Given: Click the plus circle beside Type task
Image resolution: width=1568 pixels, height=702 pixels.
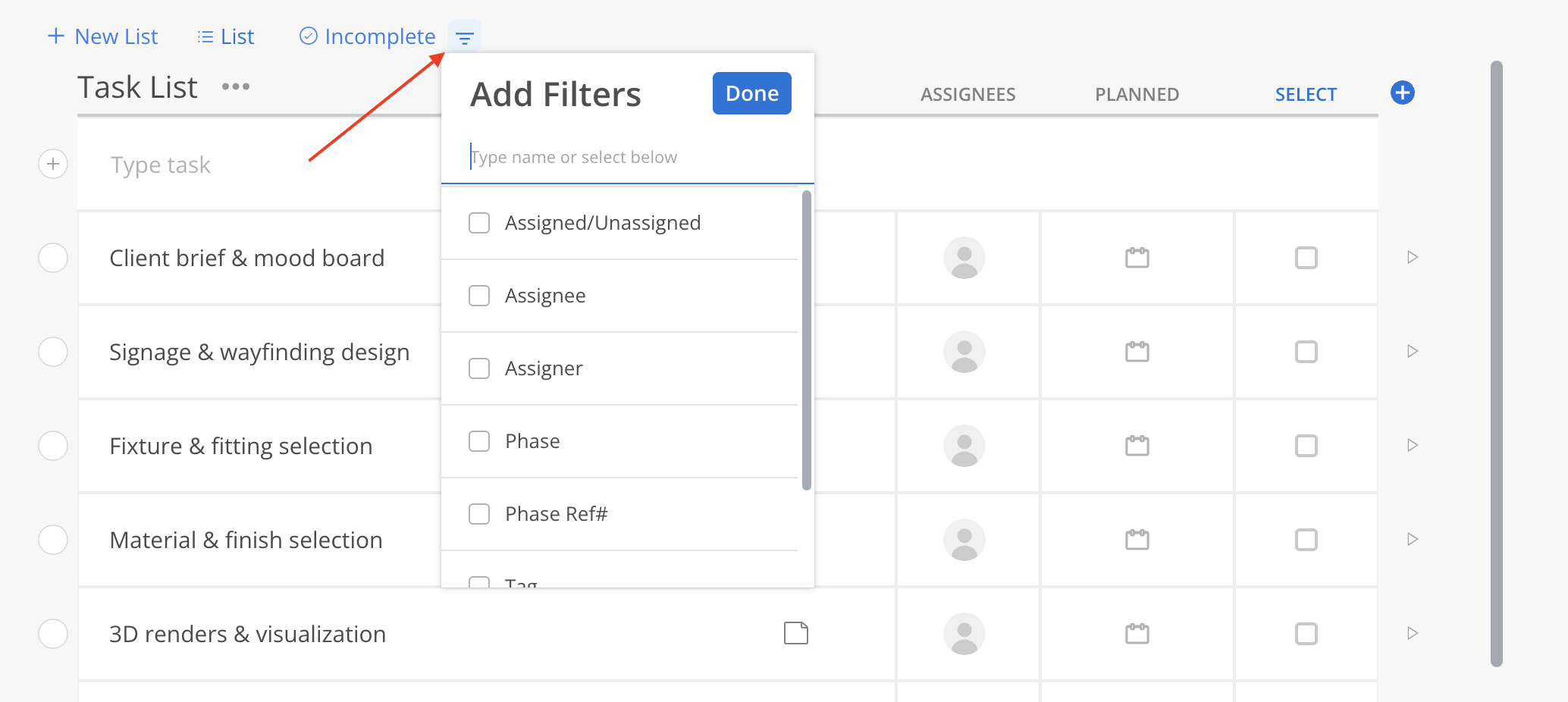Looking at the screenshot, I should pyautogui.click(x=53, y=165).
